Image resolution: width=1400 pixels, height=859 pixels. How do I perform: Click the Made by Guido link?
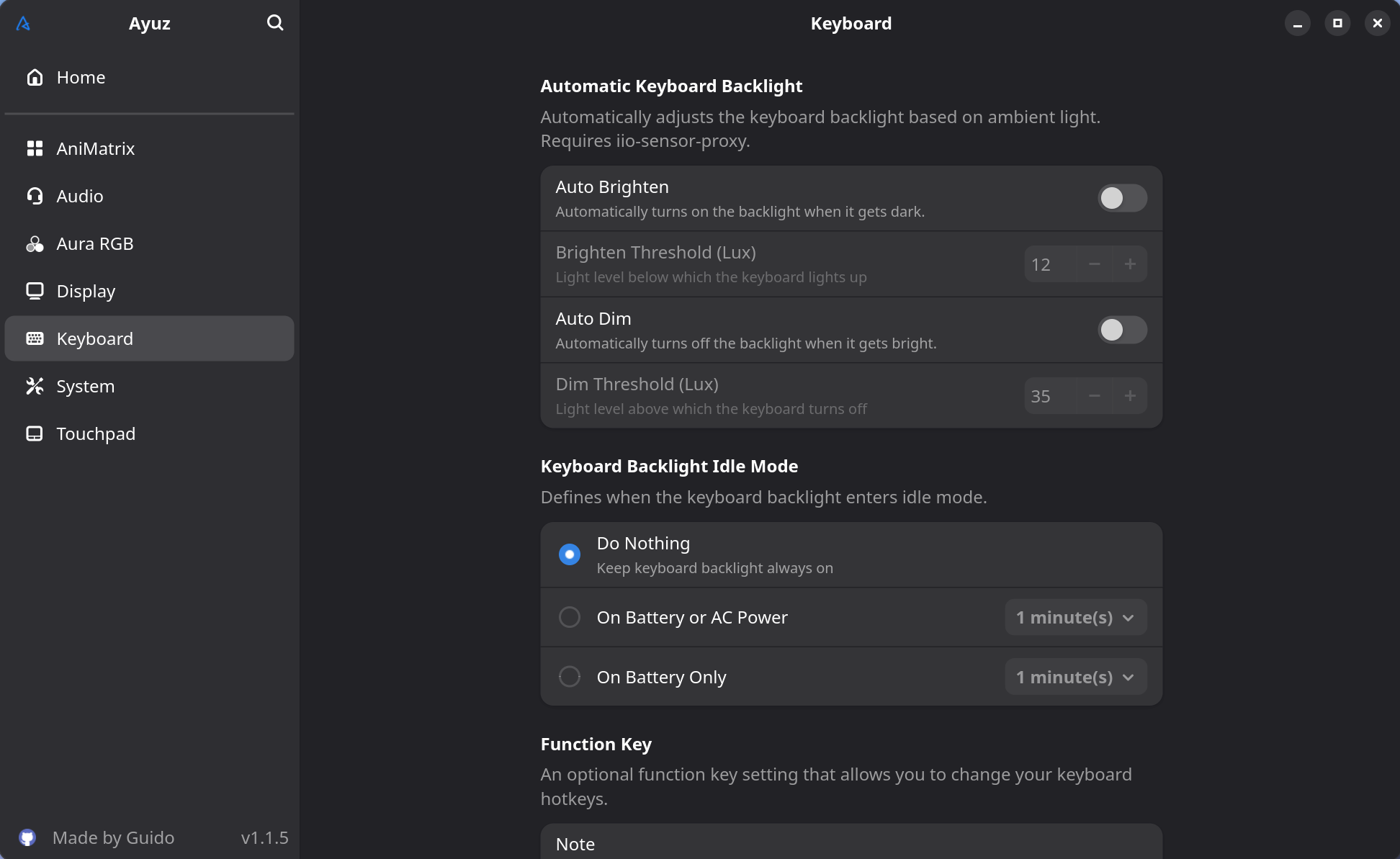113,837
